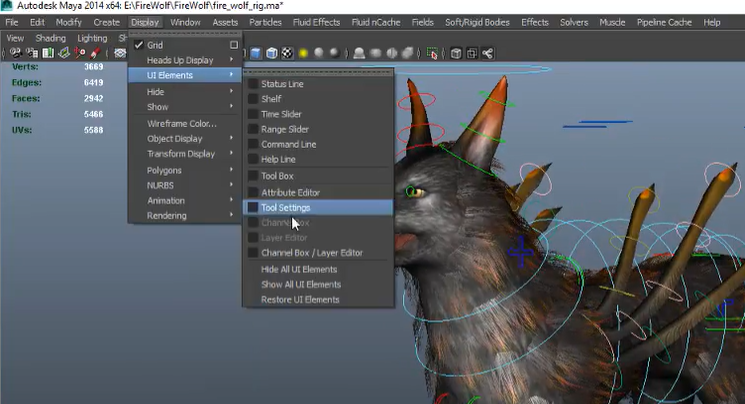Enable the Status Line checkbox
This screenshot has height=404, width=745.
pyautogui.click(x=253, y=84)
